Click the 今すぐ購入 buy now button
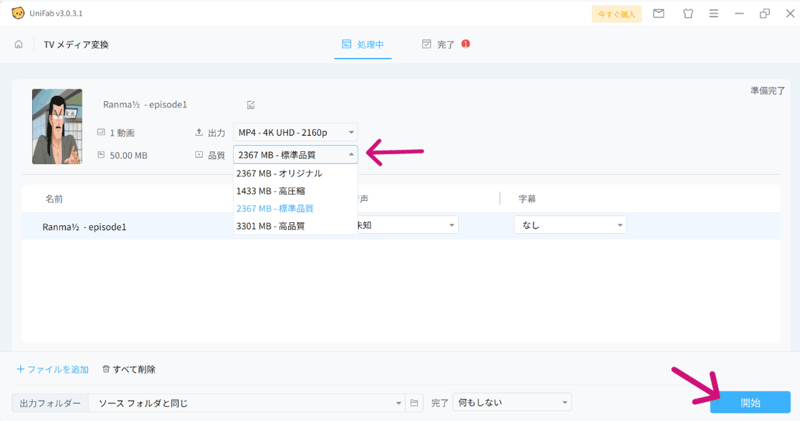The width and height of the screenshot is (800, 421). tap(616, 14)
